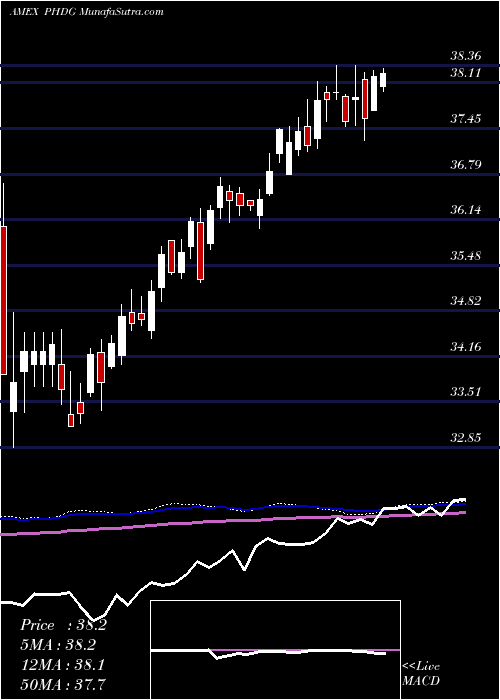Click the AMEX PHDG MunafaSutra.com title

click(x=86, y=12)
